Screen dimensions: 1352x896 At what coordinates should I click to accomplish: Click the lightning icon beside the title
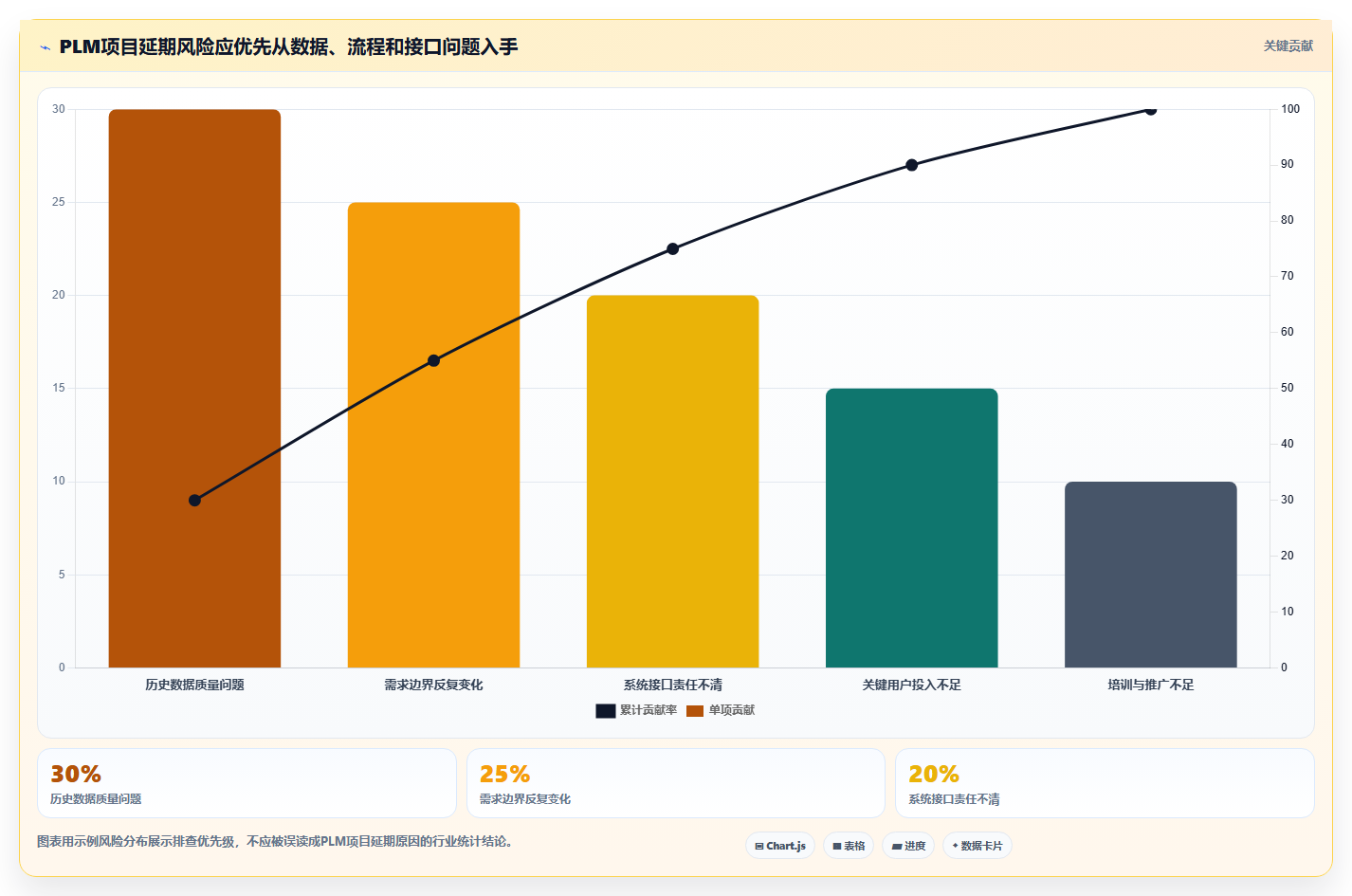point(45,47)
